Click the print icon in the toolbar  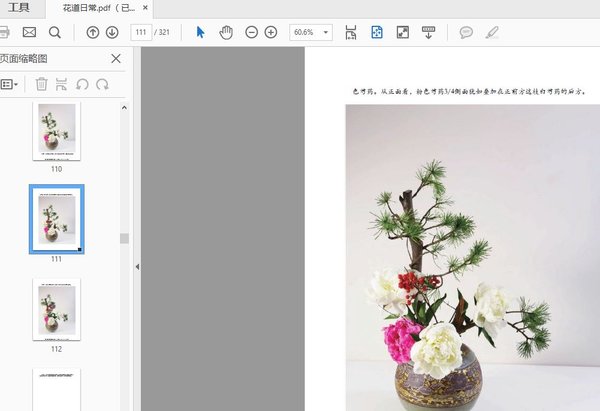click(4, 33)
